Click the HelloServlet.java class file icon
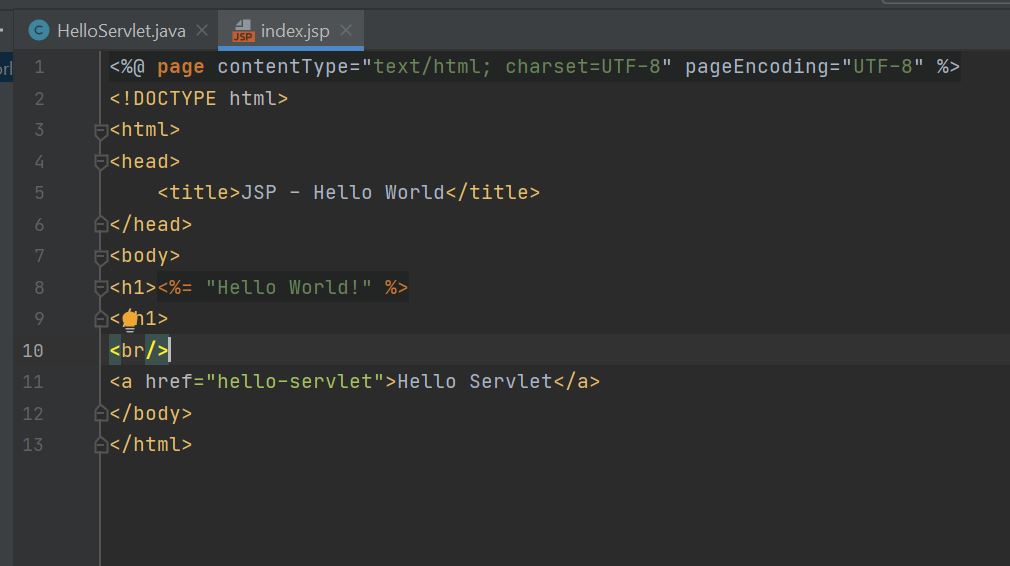The height and width of the screenshot is (566, 1010). (x=39, y=31)
